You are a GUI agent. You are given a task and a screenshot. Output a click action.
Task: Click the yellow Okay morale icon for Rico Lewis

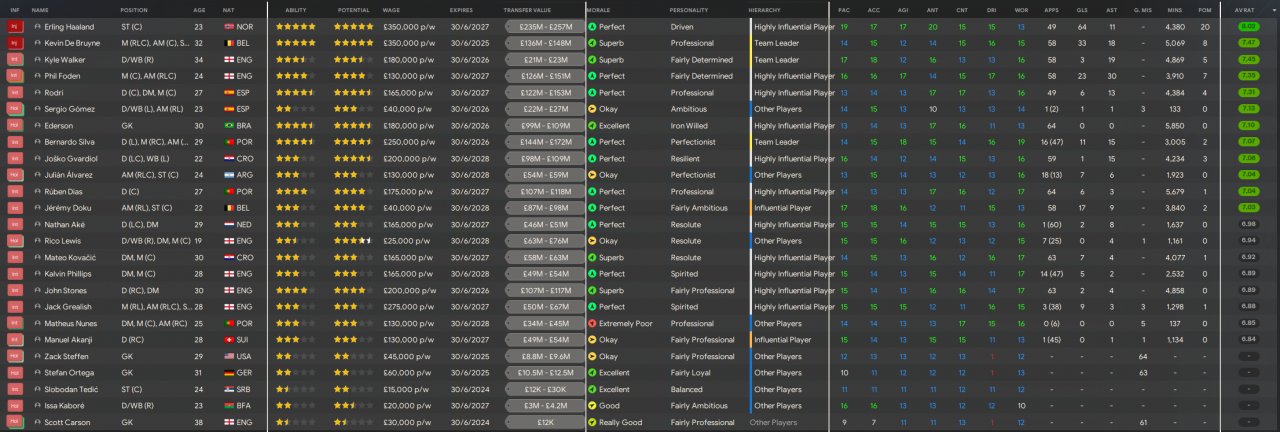point(592,241)
